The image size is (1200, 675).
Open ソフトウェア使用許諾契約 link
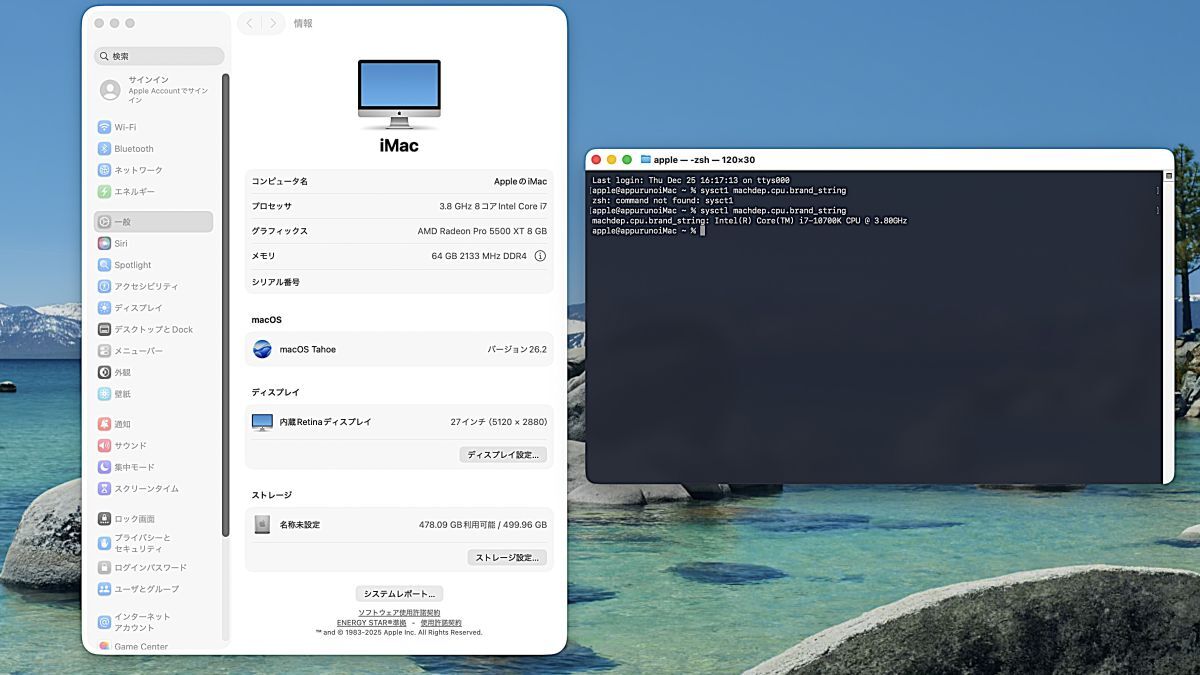tap(399, 612)
